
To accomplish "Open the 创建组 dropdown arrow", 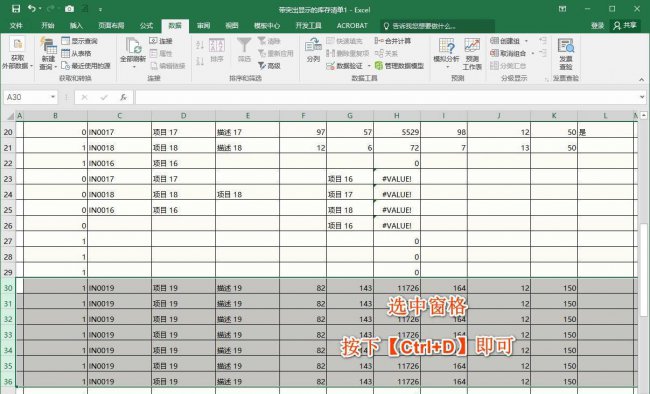I will click(x=526, y=41).
